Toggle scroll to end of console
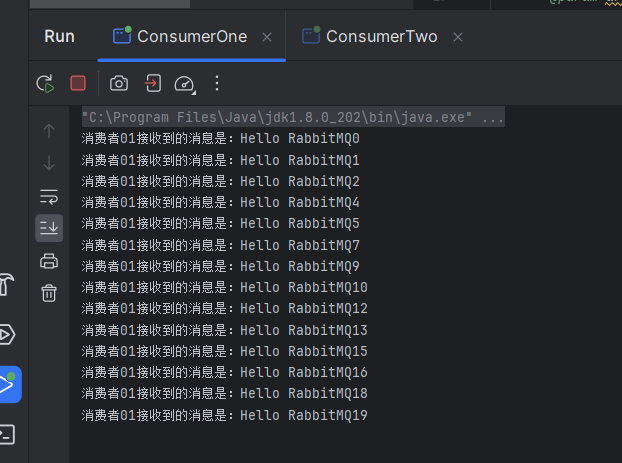Image resolution: width=622 pixels, height=463 pixels. 49,228
